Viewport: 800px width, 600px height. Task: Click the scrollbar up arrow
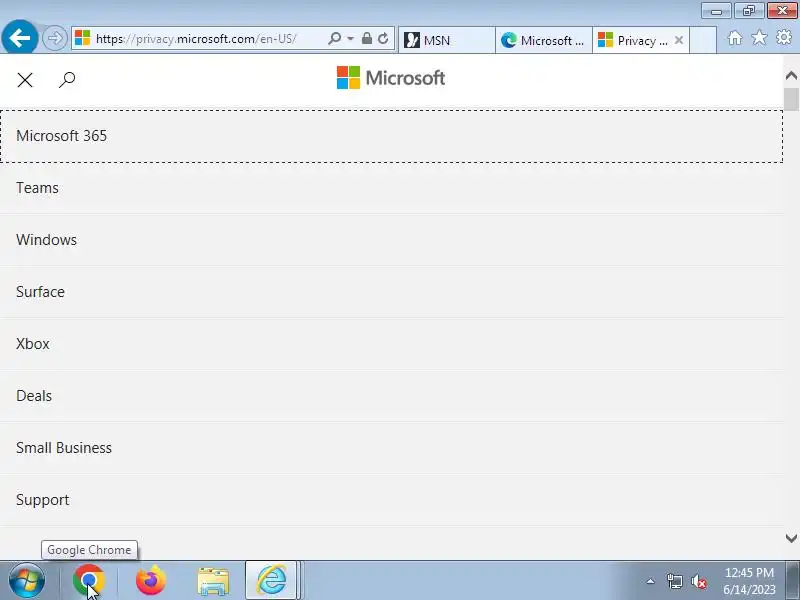tap(791, 76)
